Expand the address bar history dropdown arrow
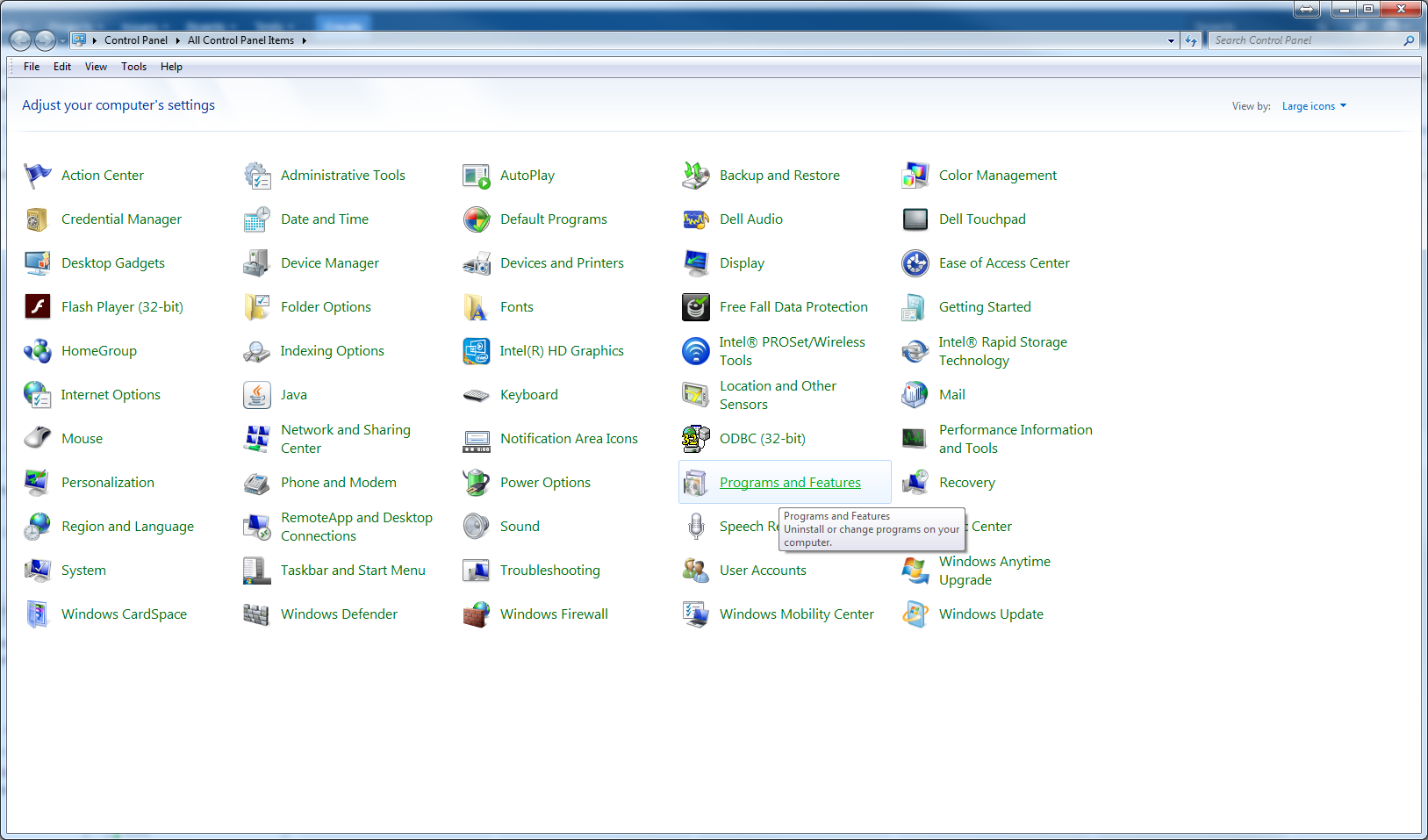This screenshot has width=1428, height=840. 1171,40
